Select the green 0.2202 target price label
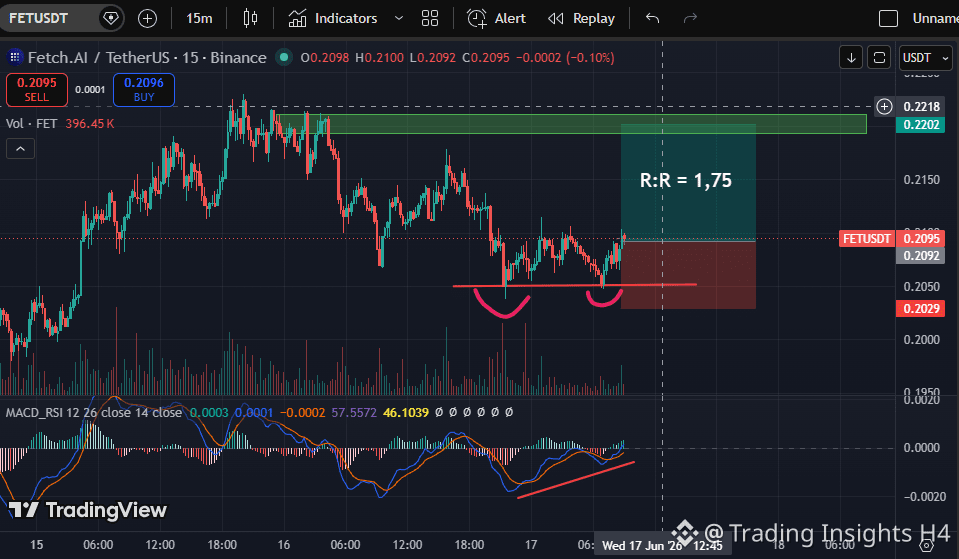Viewport: 959px width, 559px height. [920, 125]
